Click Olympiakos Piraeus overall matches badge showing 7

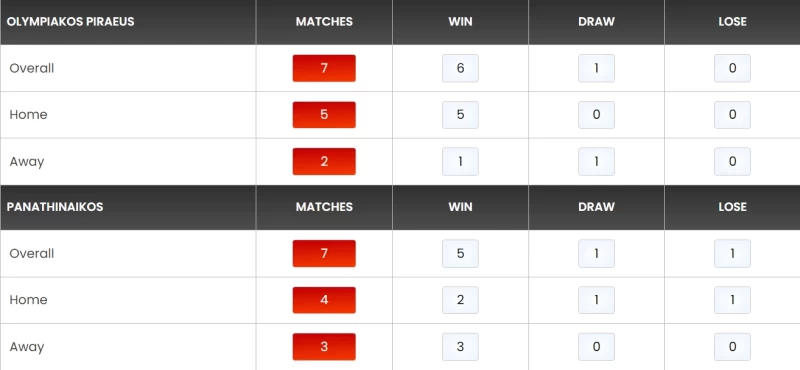[324, 68]
